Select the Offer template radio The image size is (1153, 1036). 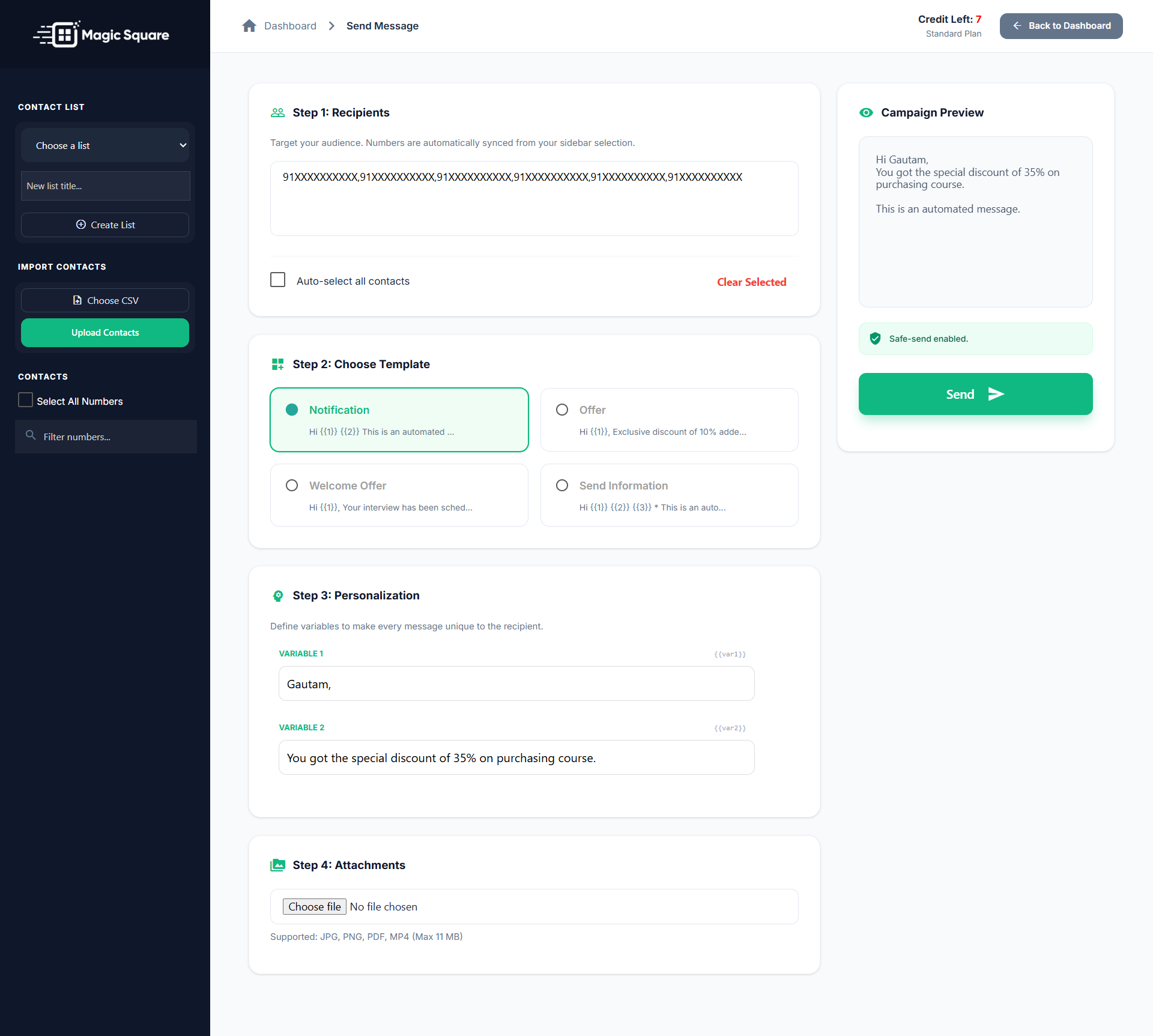point(562,410)
